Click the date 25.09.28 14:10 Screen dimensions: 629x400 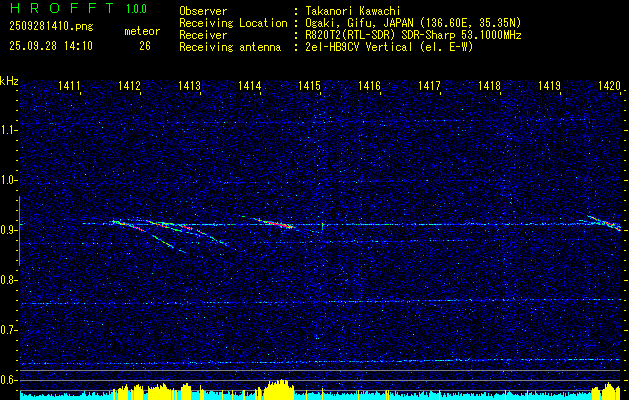[x=51, y=46]
